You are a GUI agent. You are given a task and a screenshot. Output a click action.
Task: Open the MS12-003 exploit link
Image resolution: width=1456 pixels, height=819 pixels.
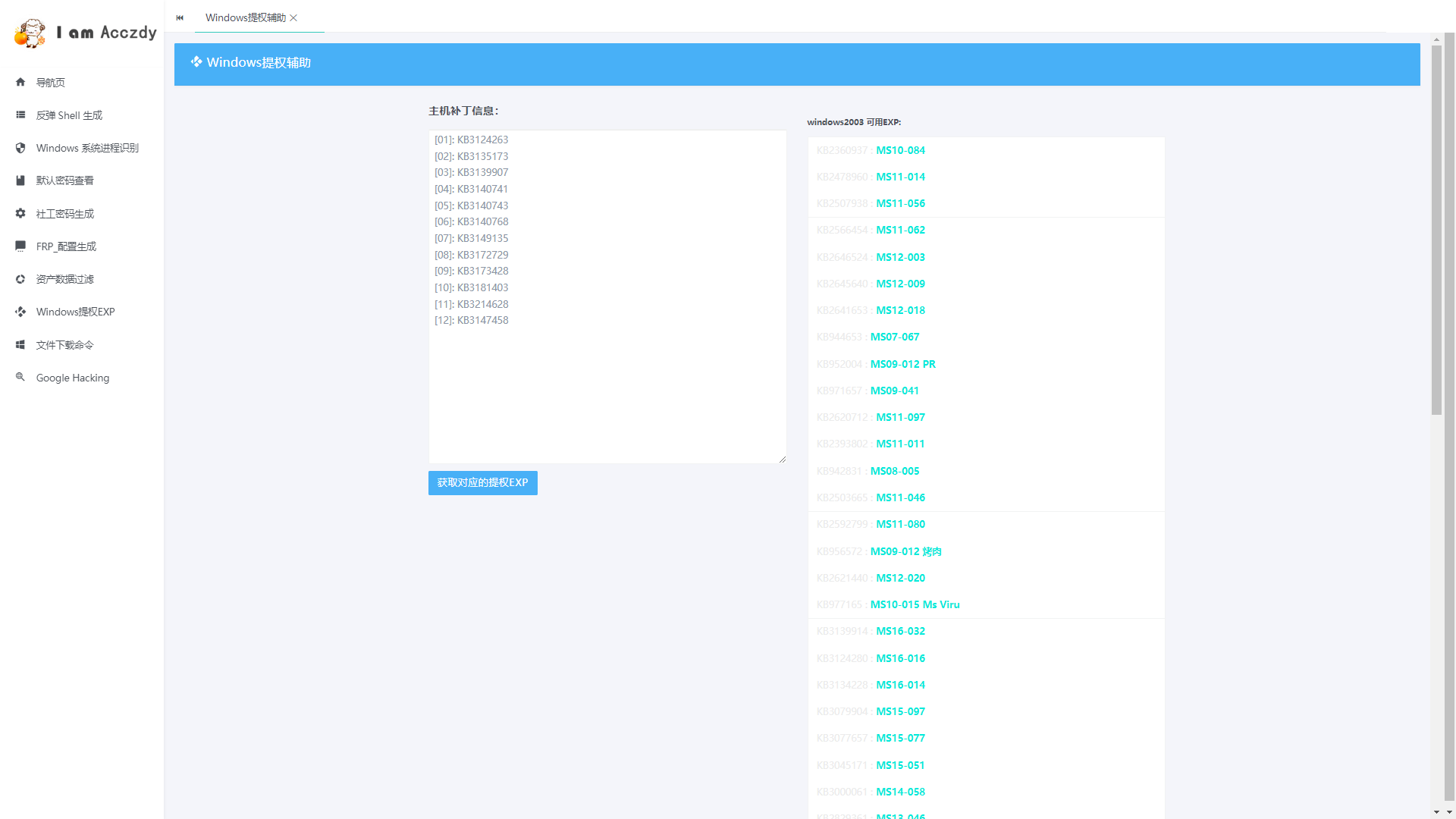(900, 257)
